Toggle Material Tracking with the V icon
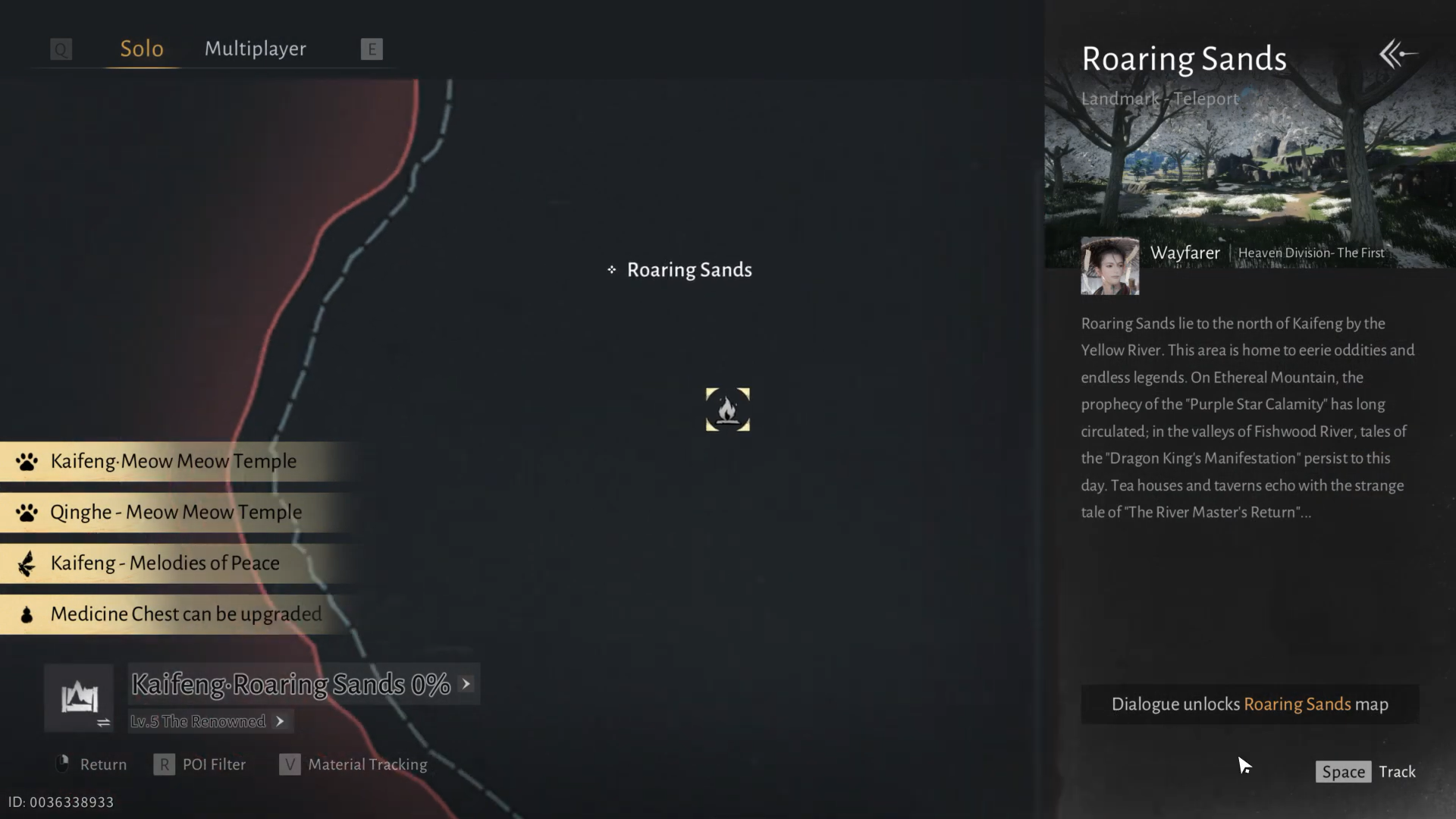Image resolution: width=1456 pixels, height=819 pixels. [290, 764]
